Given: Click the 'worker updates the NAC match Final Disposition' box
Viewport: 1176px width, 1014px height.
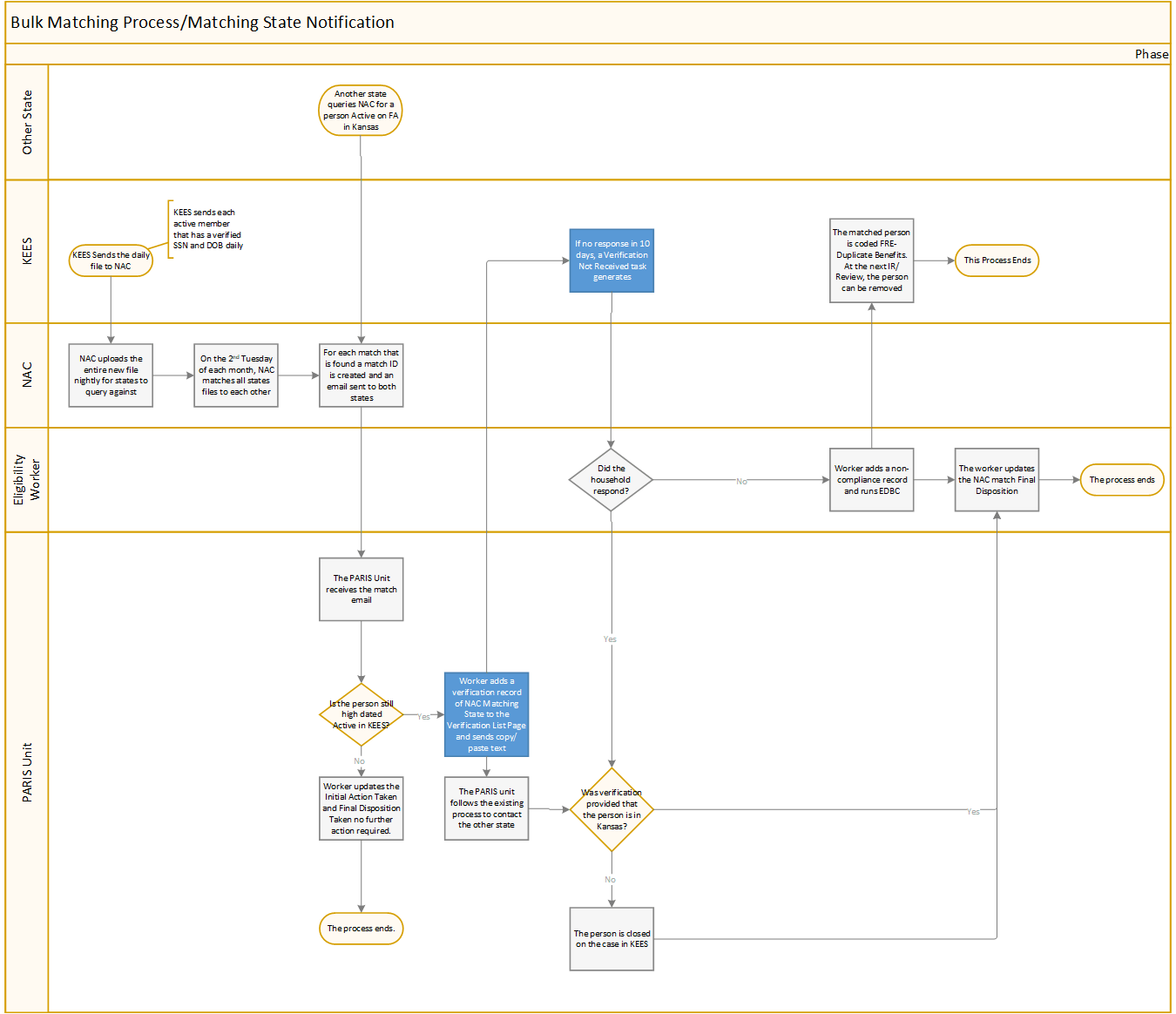Looking at the screenshot, I should point(997,480).
